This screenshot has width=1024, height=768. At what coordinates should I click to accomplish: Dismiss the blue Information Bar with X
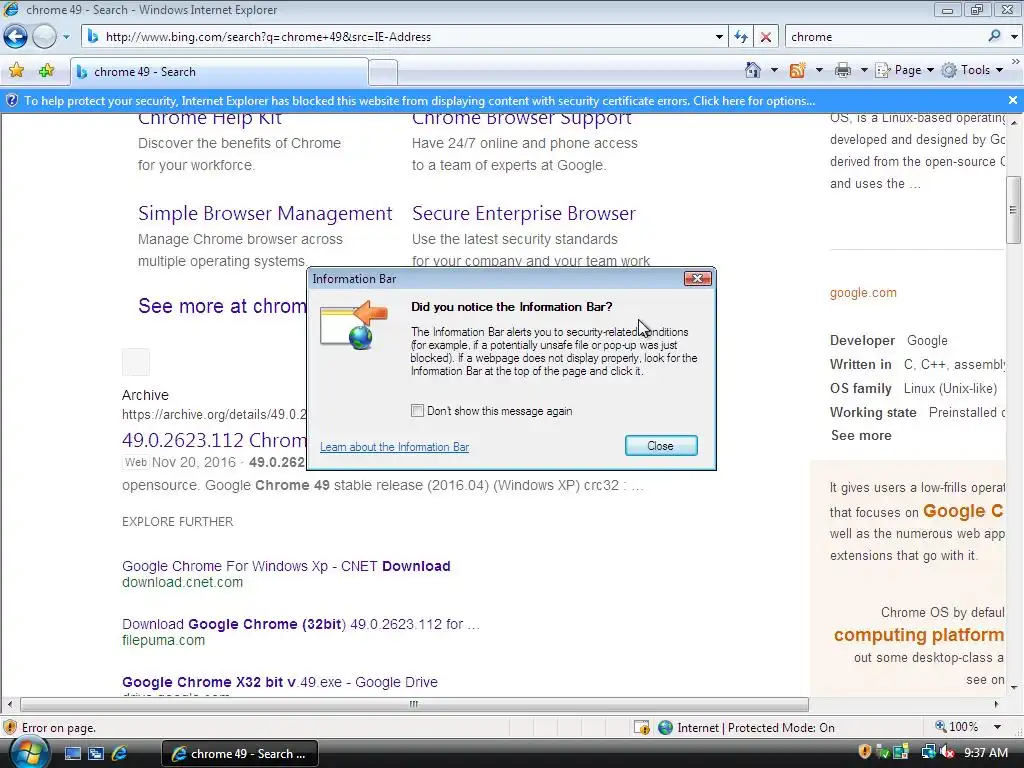pyautogui.click(x=1013, y=101)
